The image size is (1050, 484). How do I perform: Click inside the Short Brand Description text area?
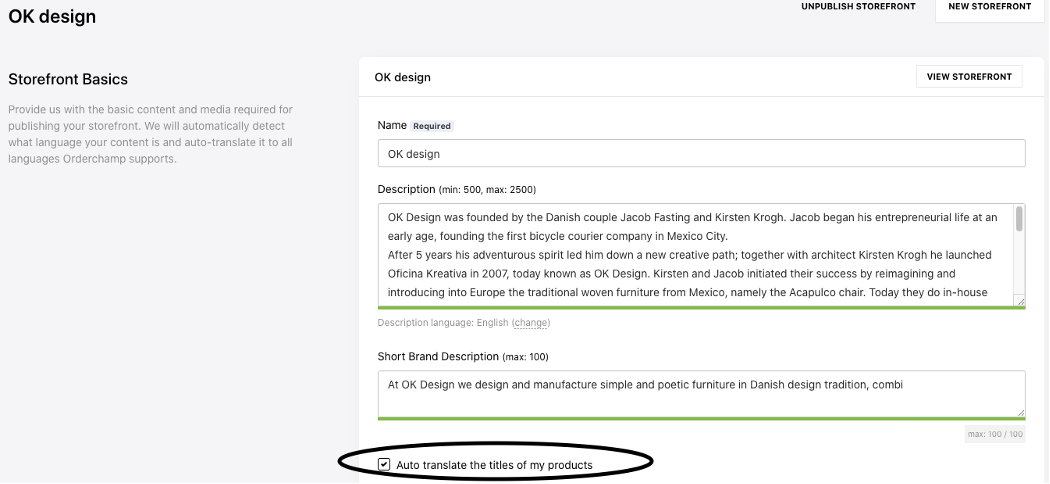click(701, 394)
